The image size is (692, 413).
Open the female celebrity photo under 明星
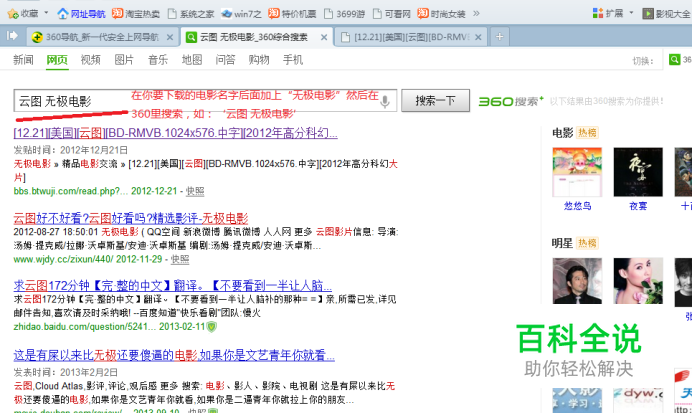[x=638, y=281]
